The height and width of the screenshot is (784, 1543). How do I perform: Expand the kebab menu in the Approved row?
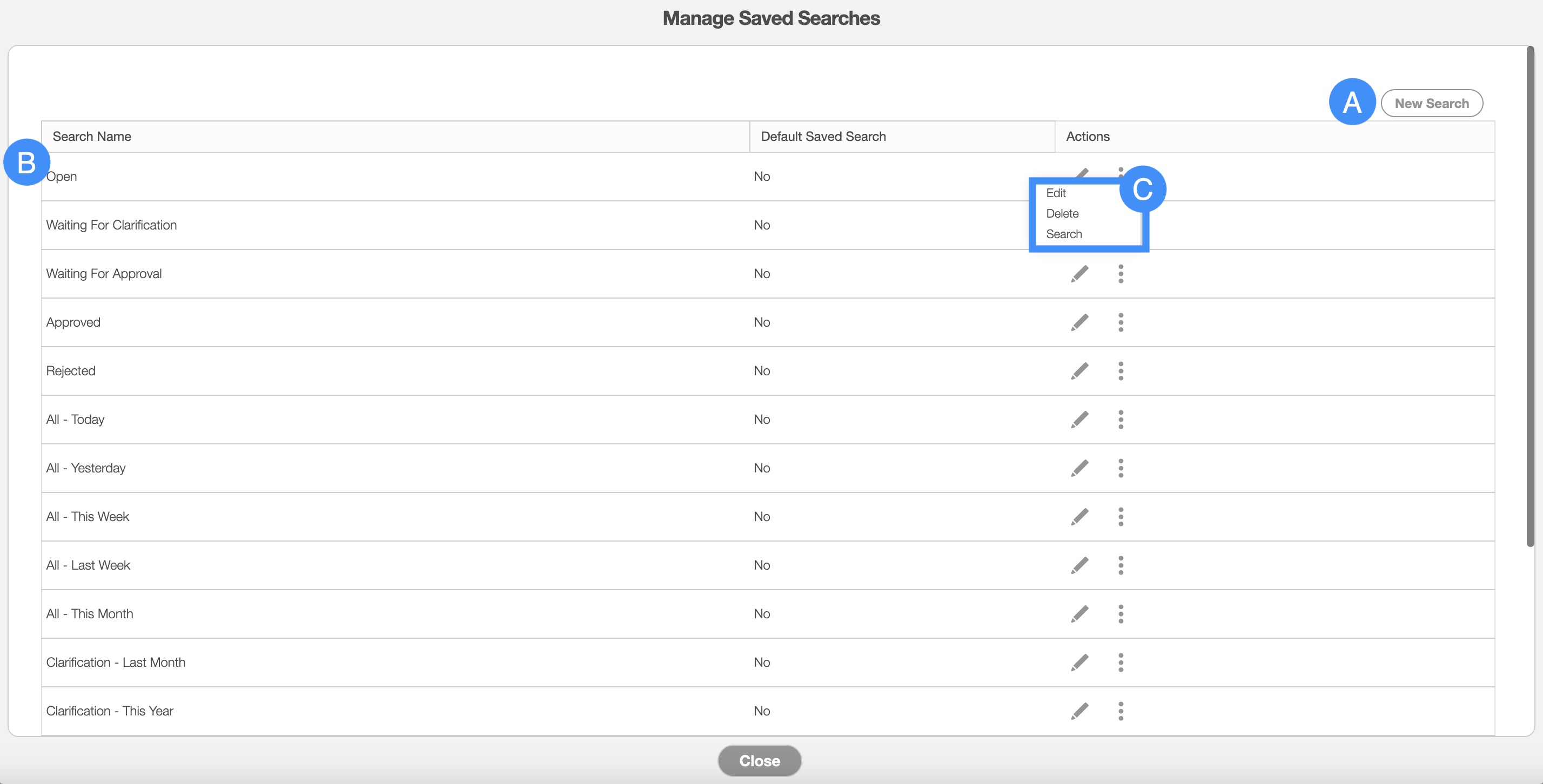click(1121, 322)
